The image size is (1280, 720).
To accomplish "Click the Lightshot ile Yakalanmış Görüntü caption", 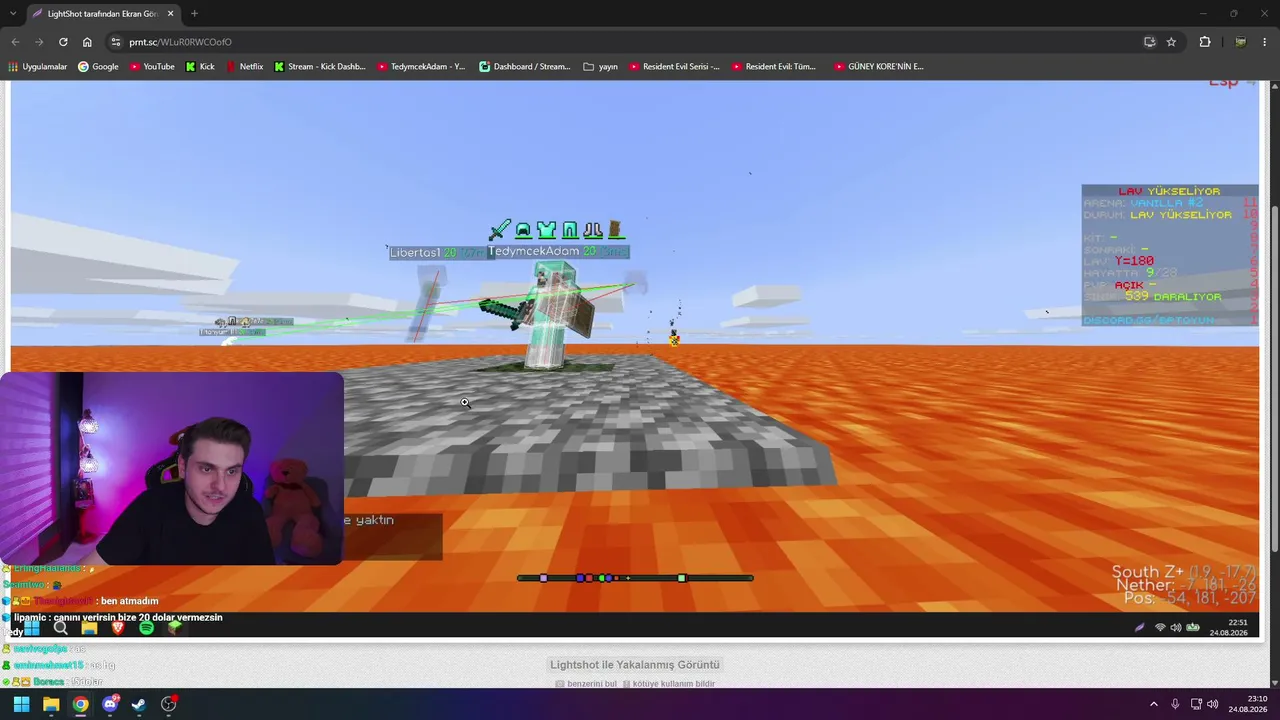I will point(635,665).
